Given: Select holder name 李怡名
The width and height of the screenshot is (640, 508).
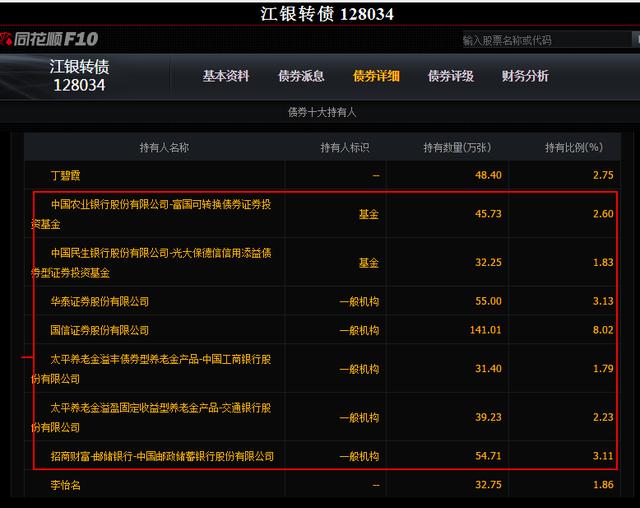Looking at the screenshot, I should pyautogui.click(x=65, y=485).
